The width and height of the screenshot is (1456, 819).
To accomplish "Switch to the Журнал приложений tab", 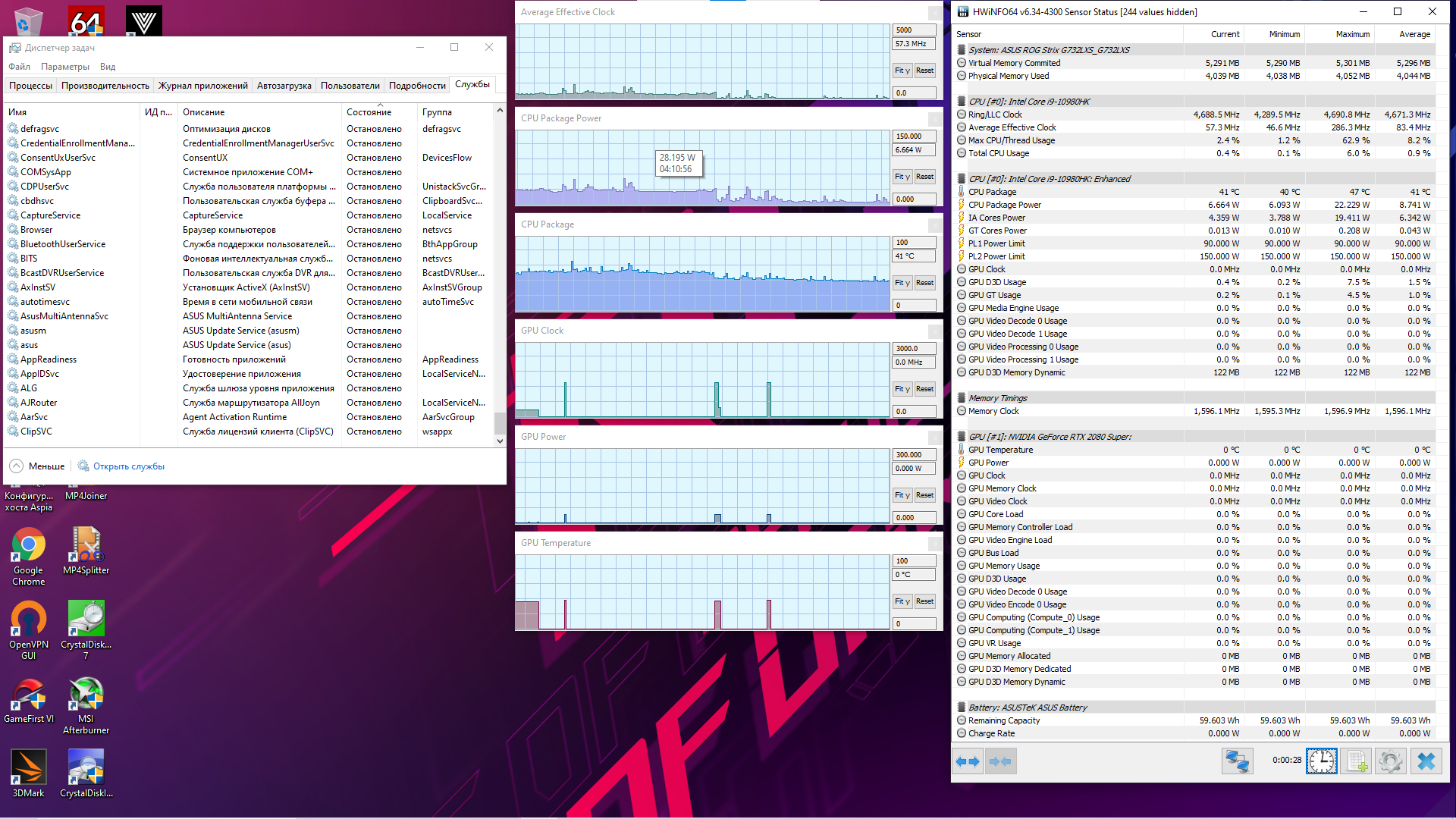I will click(x=203, y=86).
